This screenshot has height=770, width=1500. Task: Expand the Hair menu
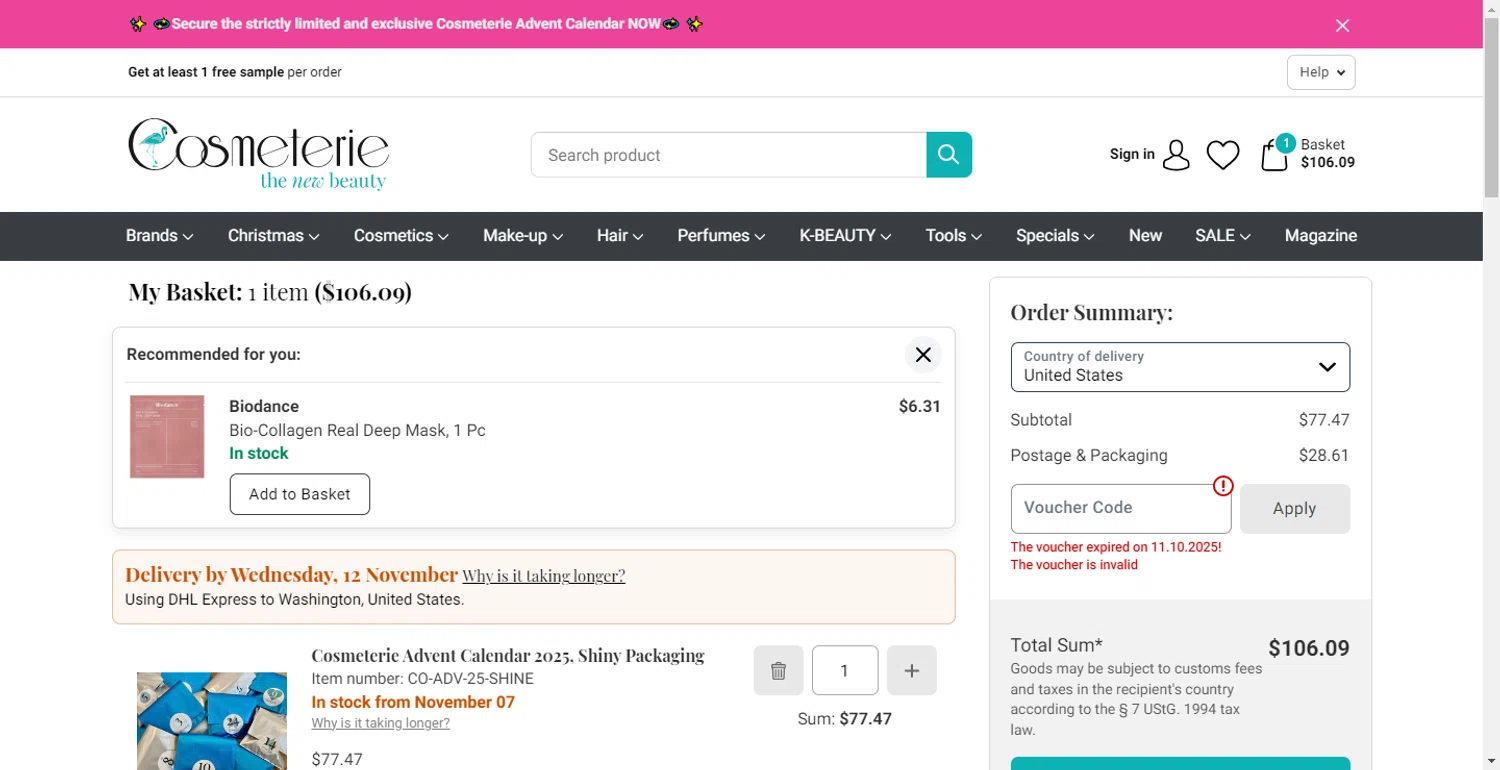point(620,236)
